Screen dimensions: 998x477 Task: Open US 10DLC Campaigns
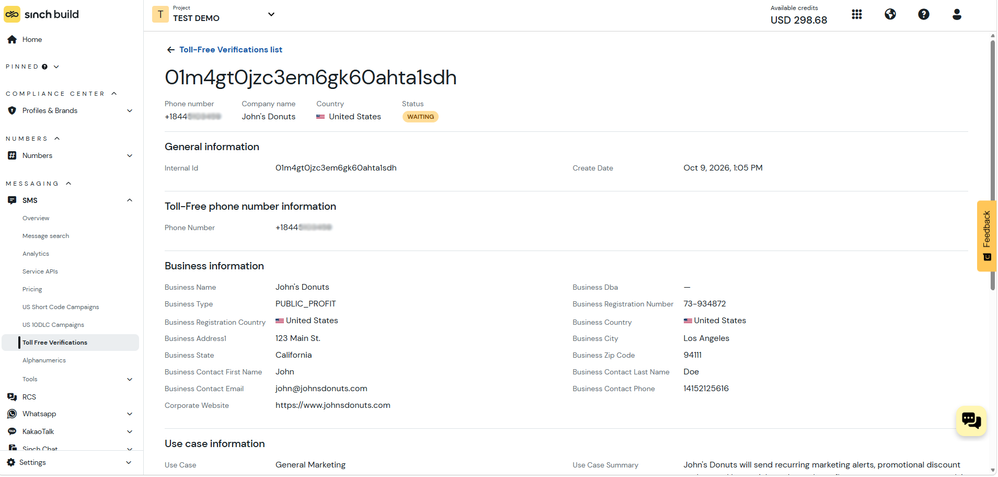point(53,325)
